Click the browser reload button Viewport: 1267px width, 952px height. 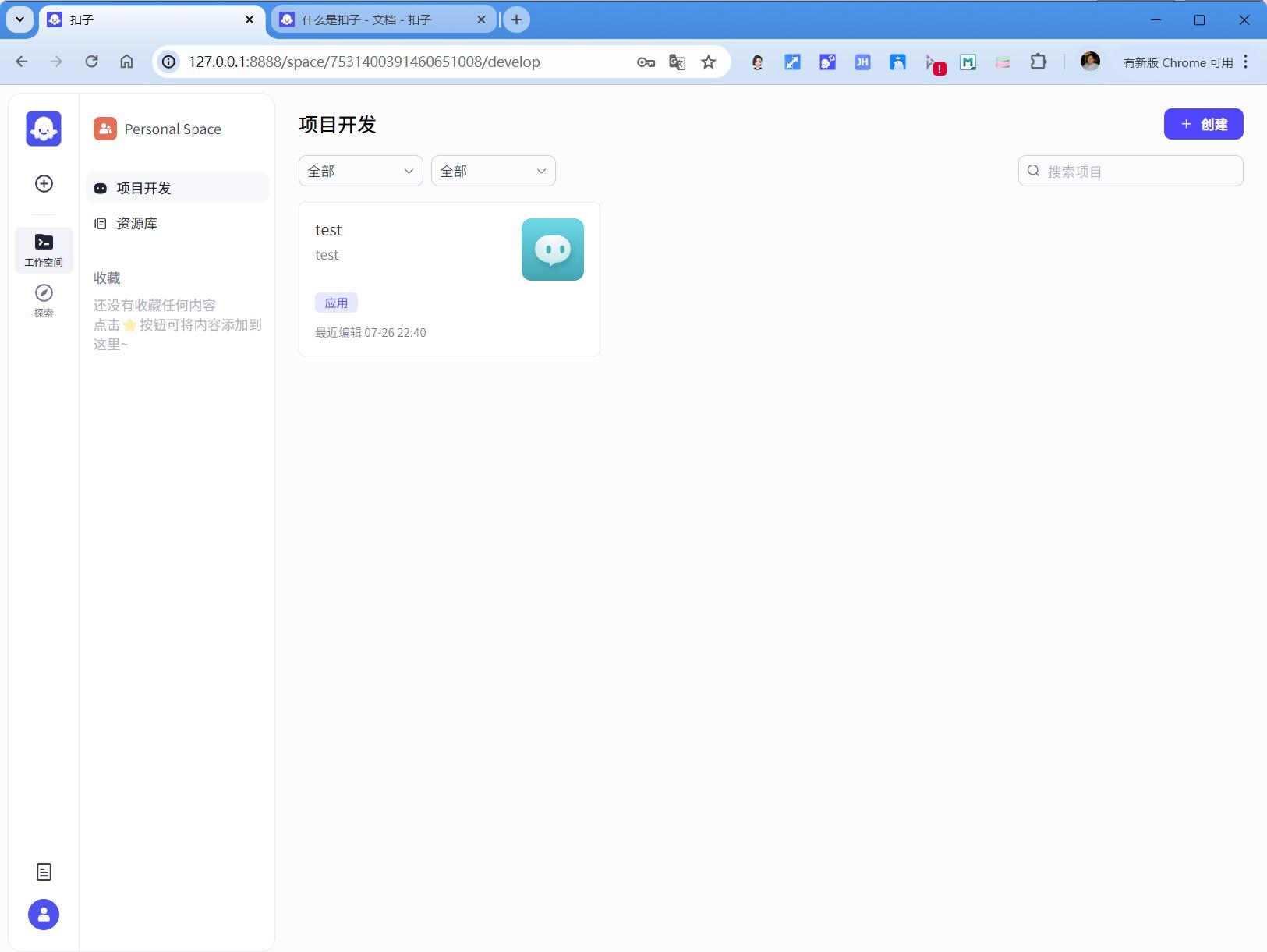tap(91, 62)
